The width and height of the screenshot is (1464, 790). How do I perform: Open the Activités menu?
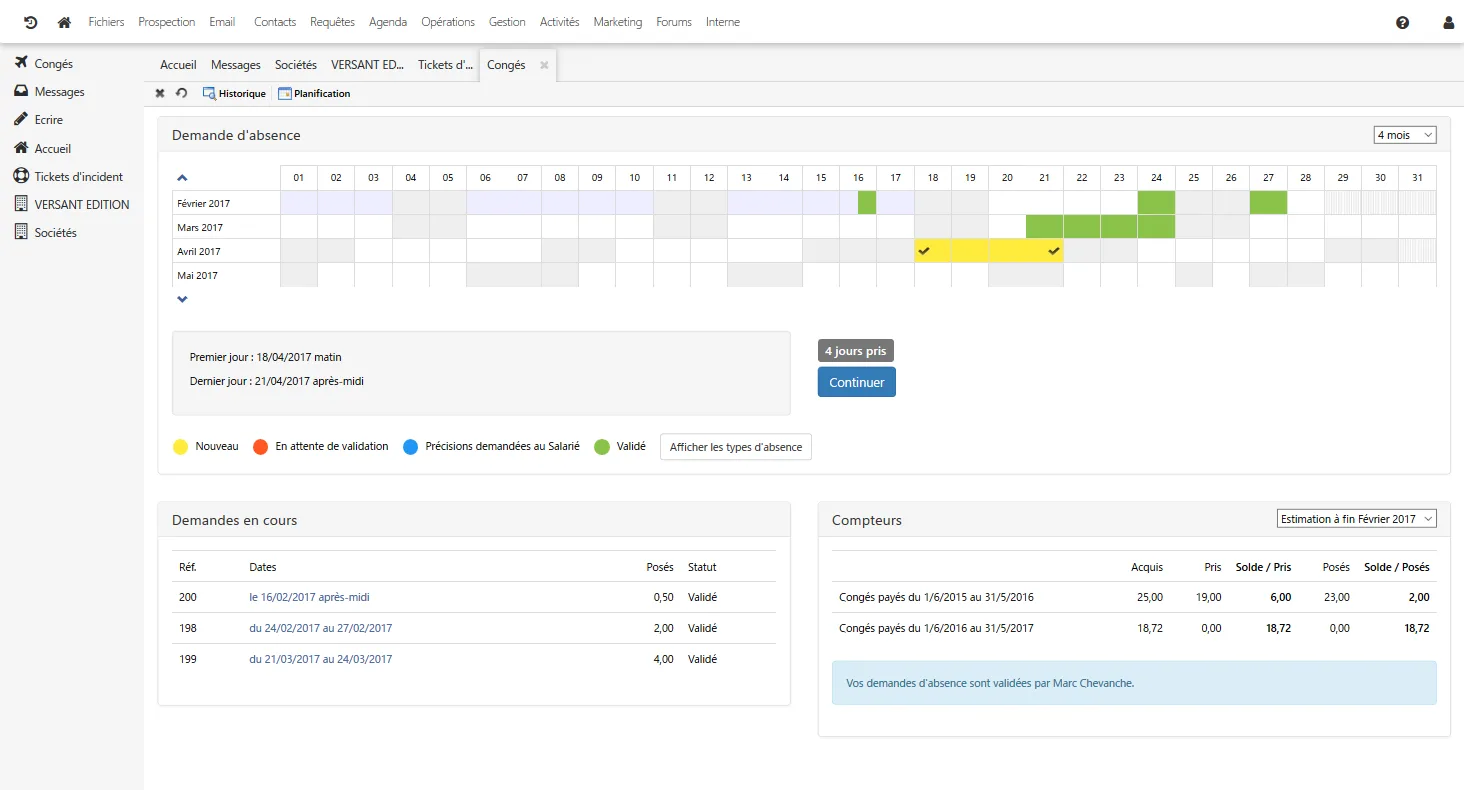click(x=559, y=22)
